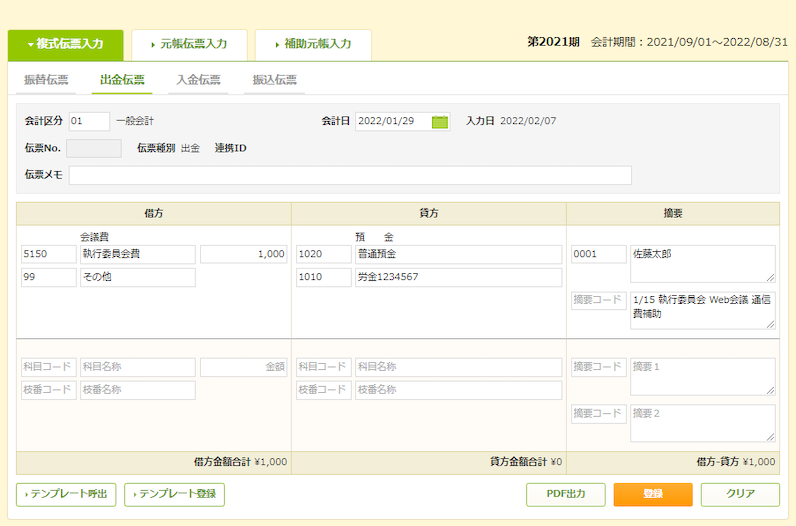Open the 元帳伝票入力 tab
Screen dimensions: 796x526
(189, 45)
